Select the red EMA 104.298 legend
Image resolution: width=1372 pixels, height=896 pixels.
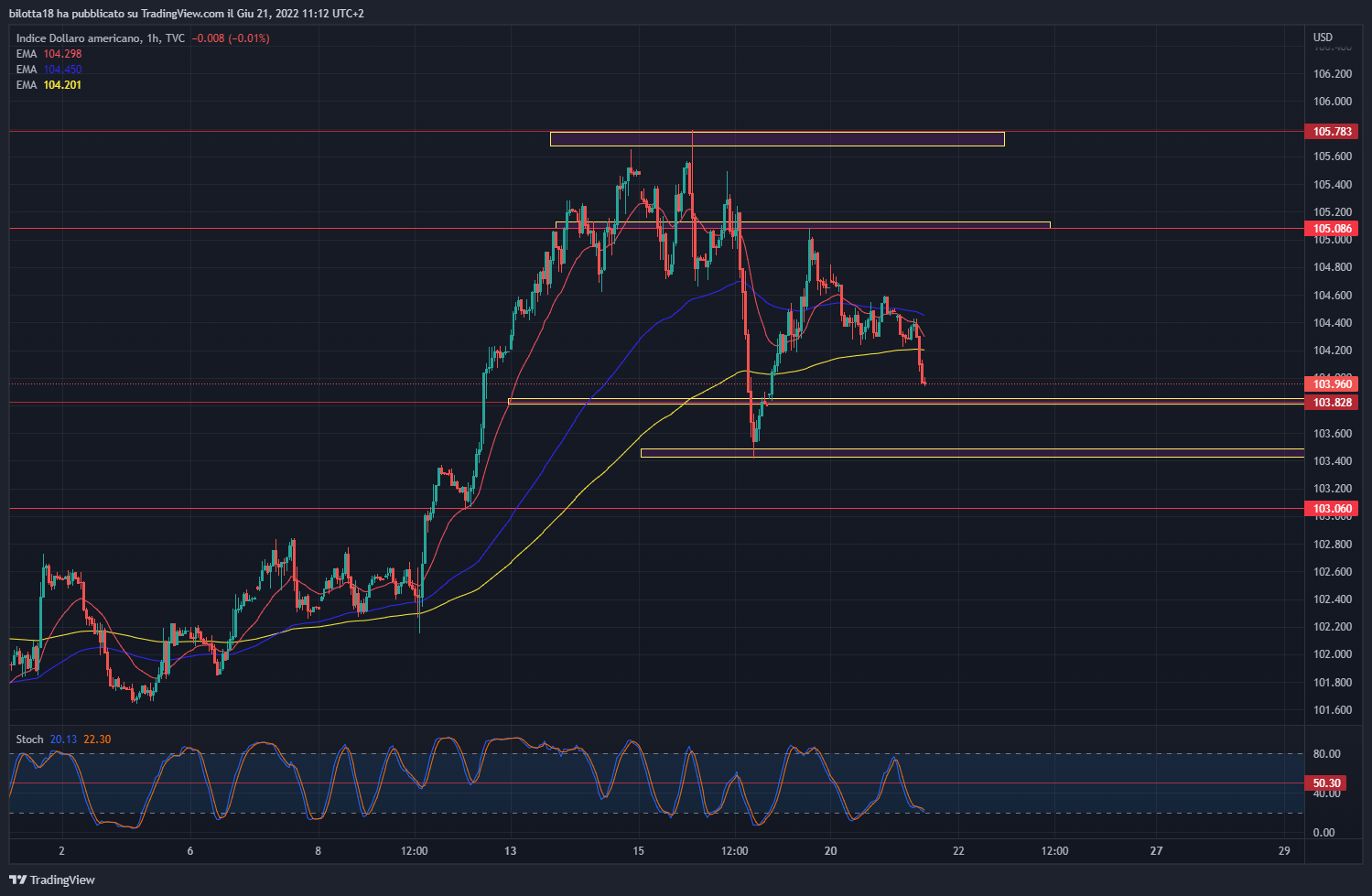[49, 54]
